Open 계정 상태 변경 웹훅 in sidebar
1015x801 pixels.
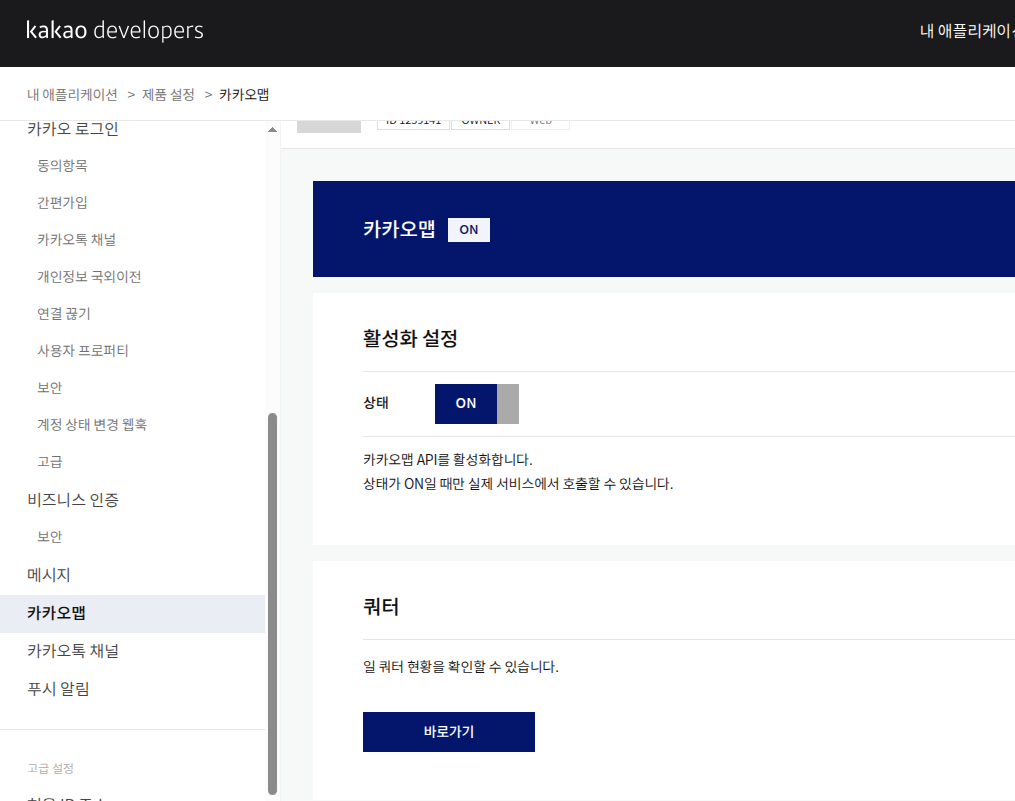click(x=92, y=424)
